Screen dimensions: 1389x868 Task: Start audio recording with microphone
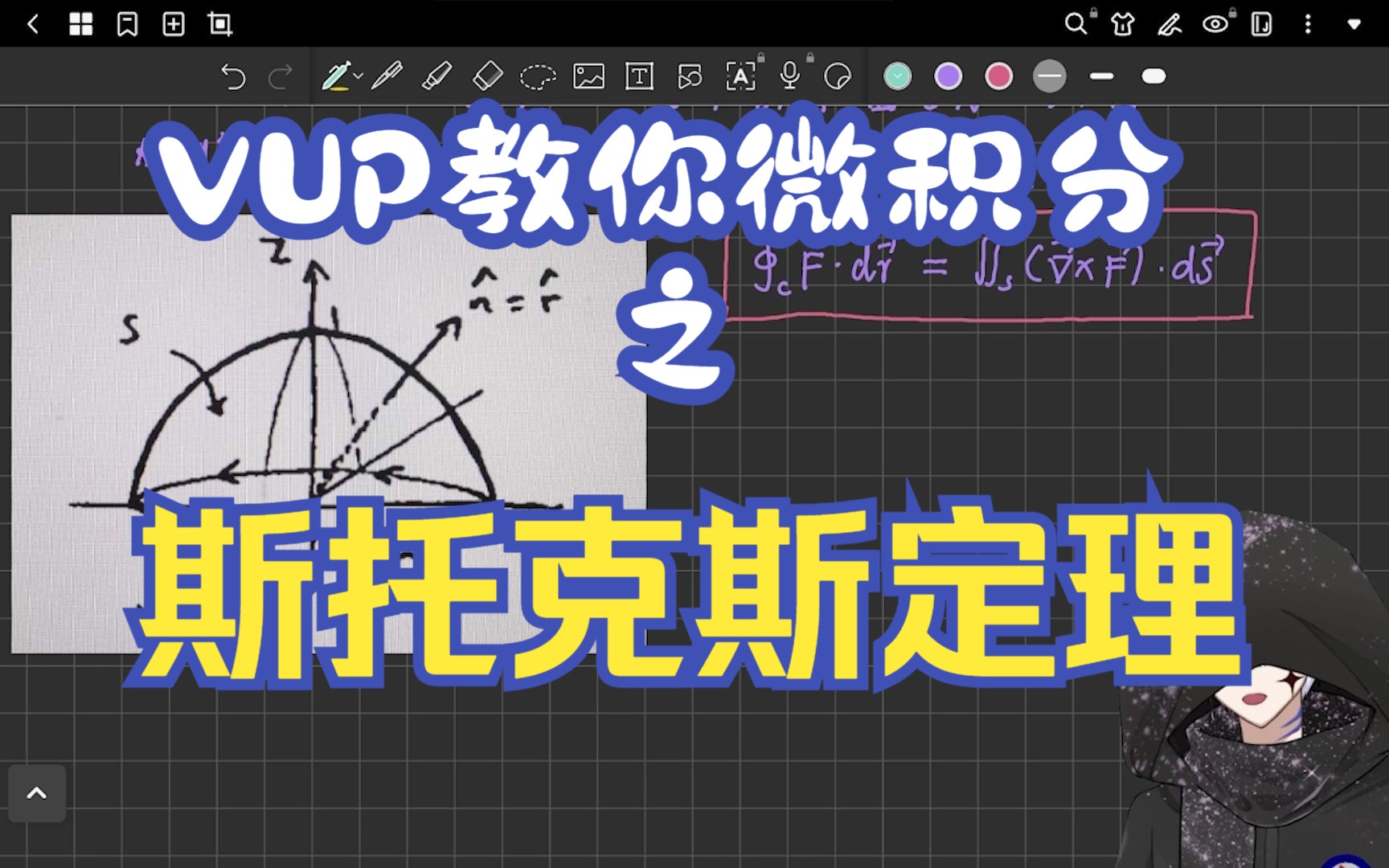click(790, 76)
